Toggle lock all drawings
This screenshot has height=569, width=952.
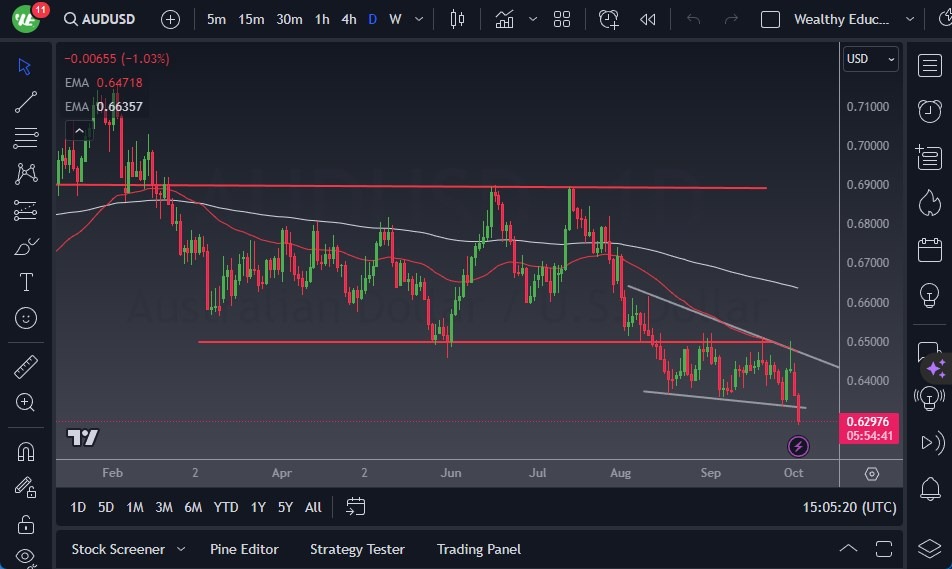tap(26, 523)
